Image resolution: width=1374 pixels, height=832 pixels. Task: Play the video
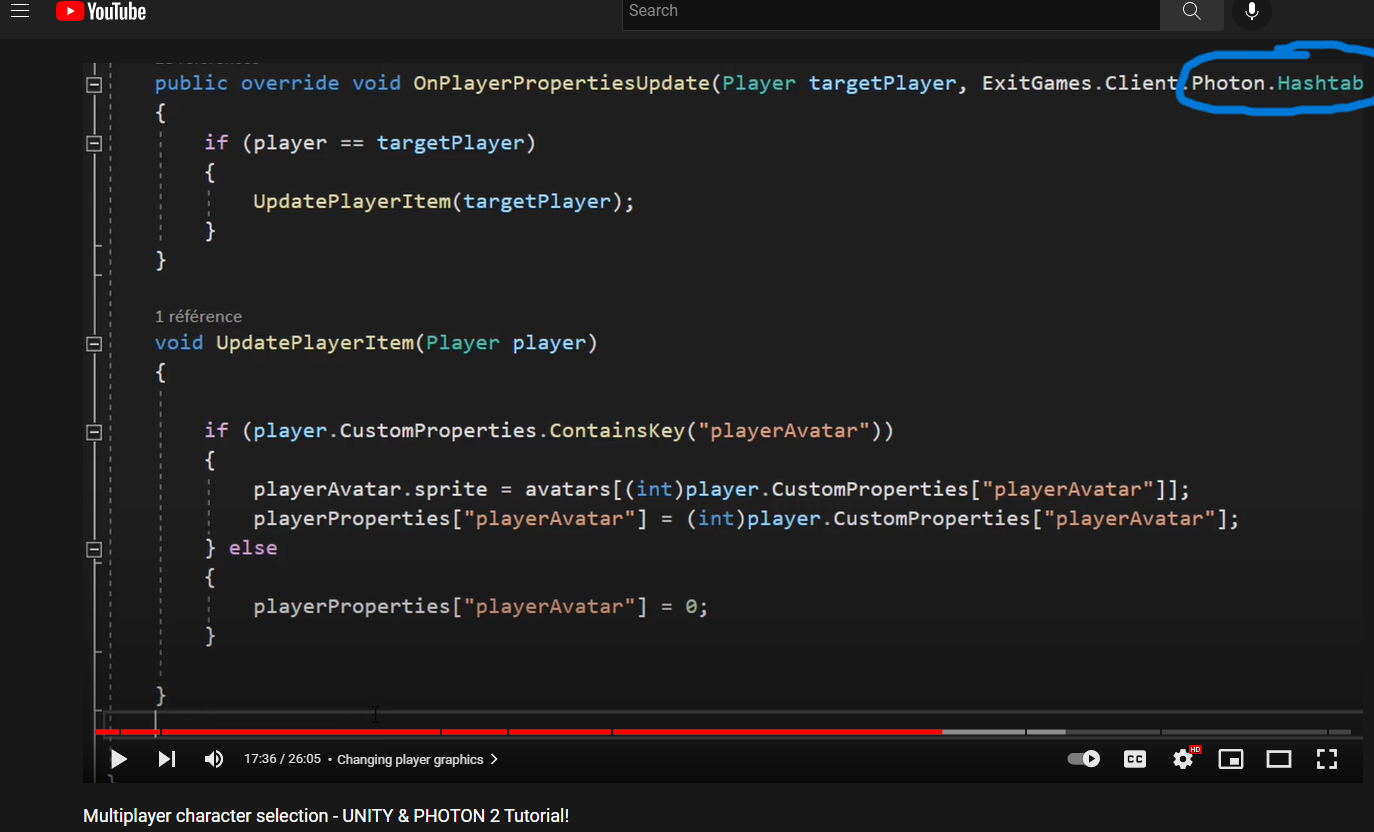pos(118,759)
